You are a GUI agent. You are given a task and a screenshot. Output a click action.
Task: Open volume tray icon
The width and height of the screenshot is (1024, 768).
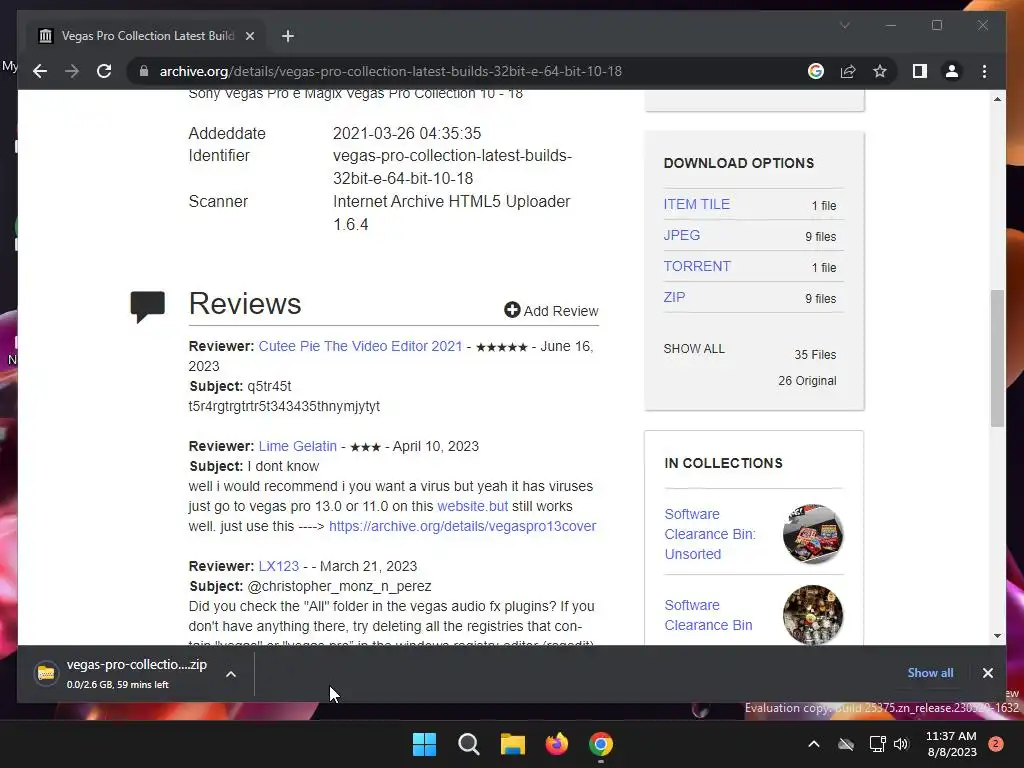coord(901,744)
